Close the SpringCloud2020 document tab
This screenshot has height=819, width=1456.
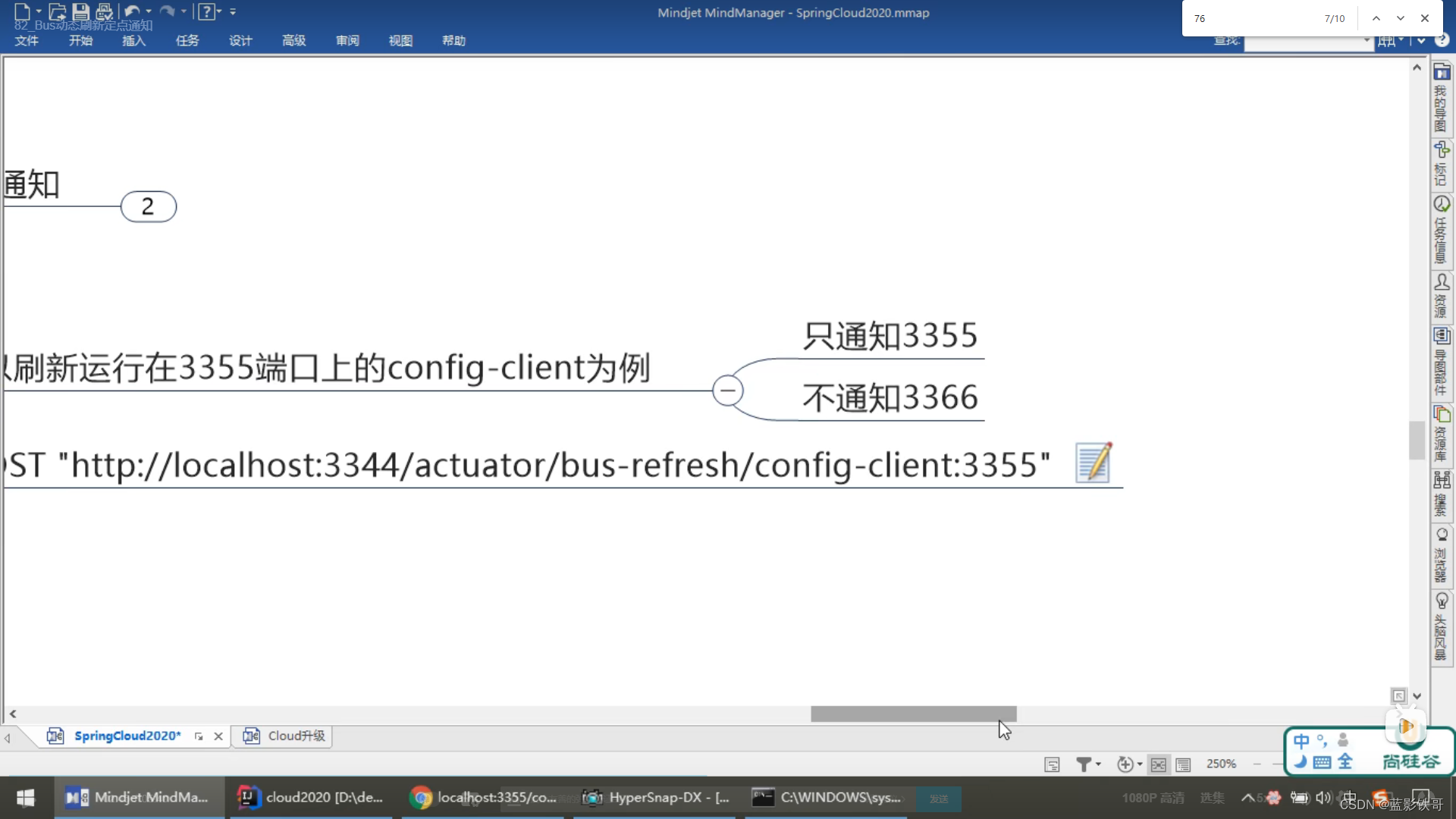218,736
